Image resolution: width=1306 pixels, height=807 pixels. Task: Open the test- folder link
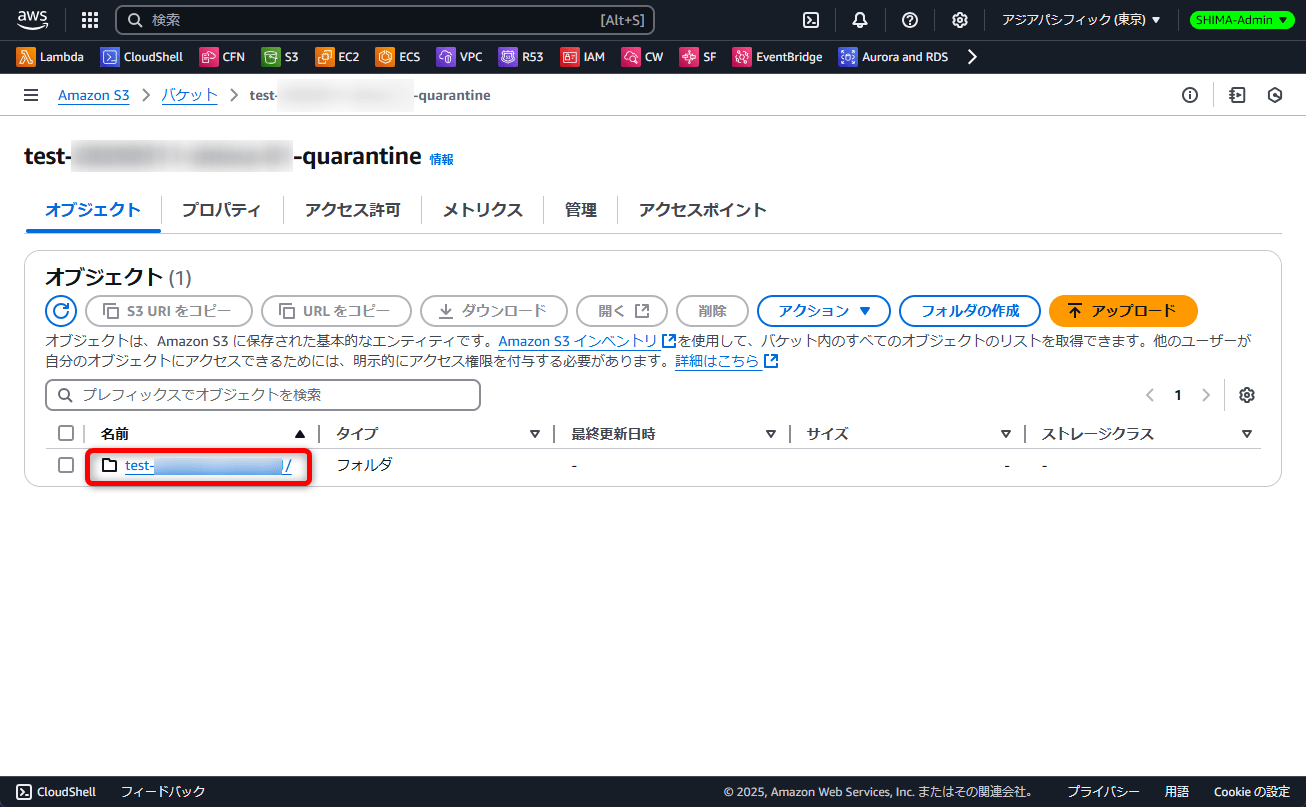click(x=208, y=465)
